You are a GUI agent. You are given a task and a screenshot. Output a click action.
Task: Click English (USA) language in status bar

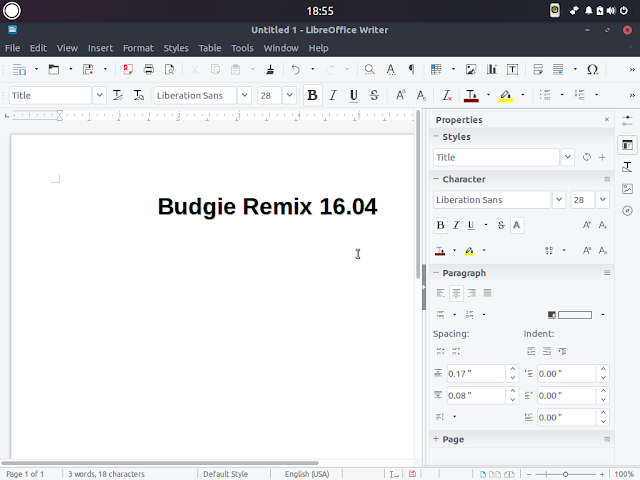tap(307, 474)
